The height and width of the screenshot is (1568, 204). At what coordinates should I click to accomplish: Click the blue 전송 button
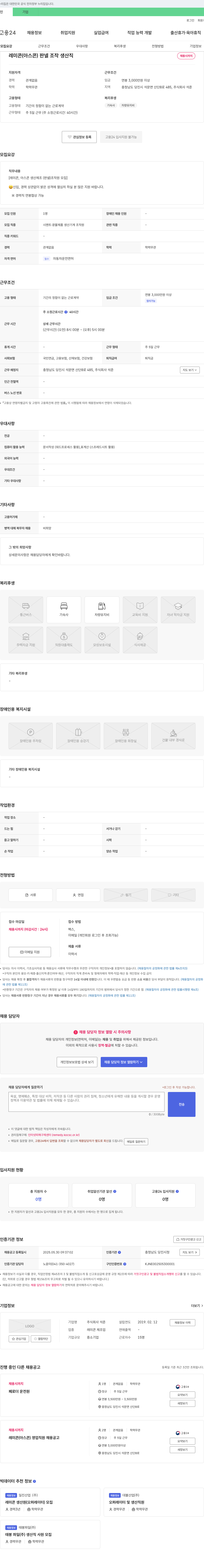(x=181, y=1104)
